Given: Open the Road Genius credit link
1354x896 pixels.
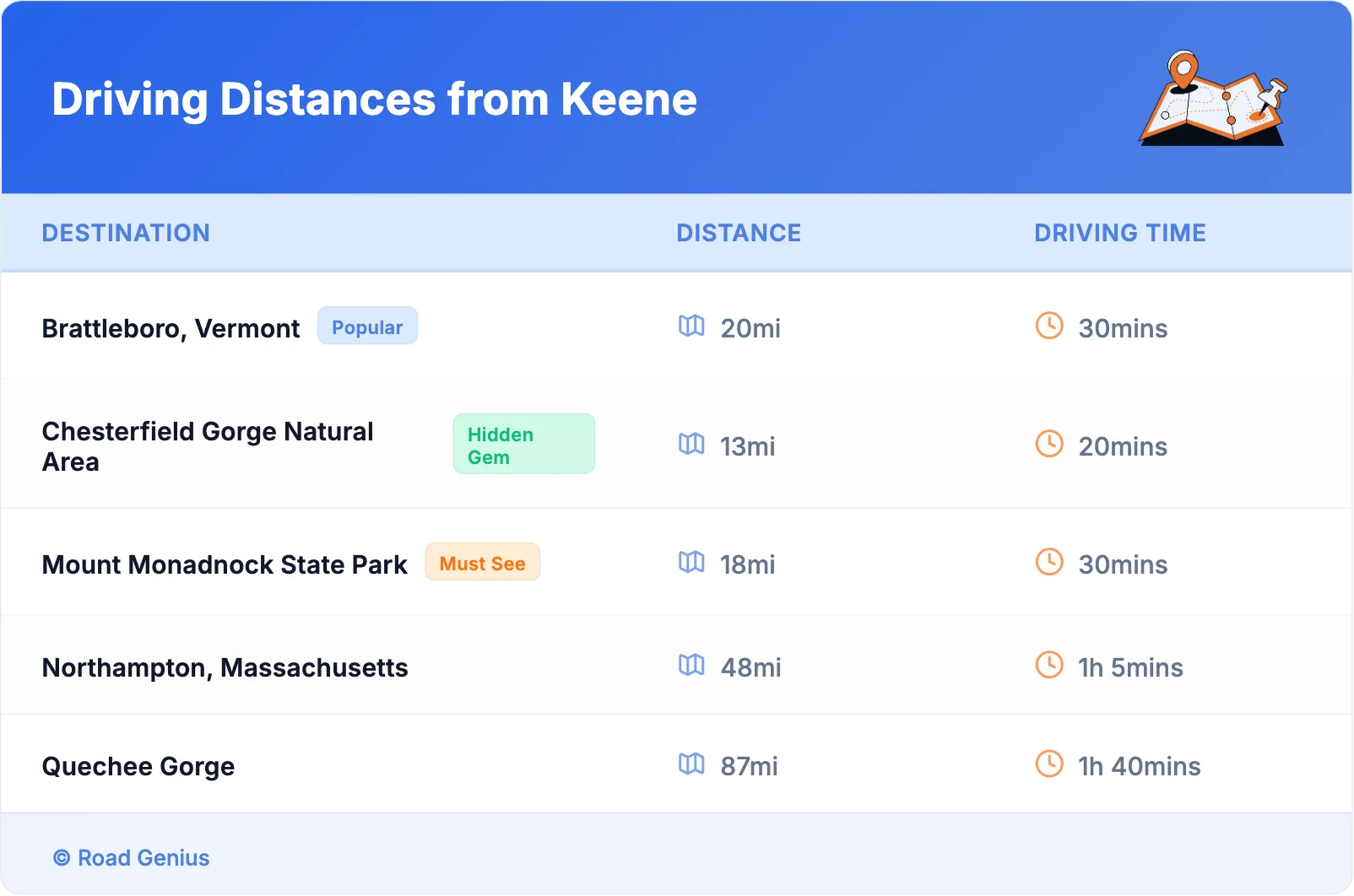Looking at the screenshot, I should pyautogui.click(x=132, y=858).
